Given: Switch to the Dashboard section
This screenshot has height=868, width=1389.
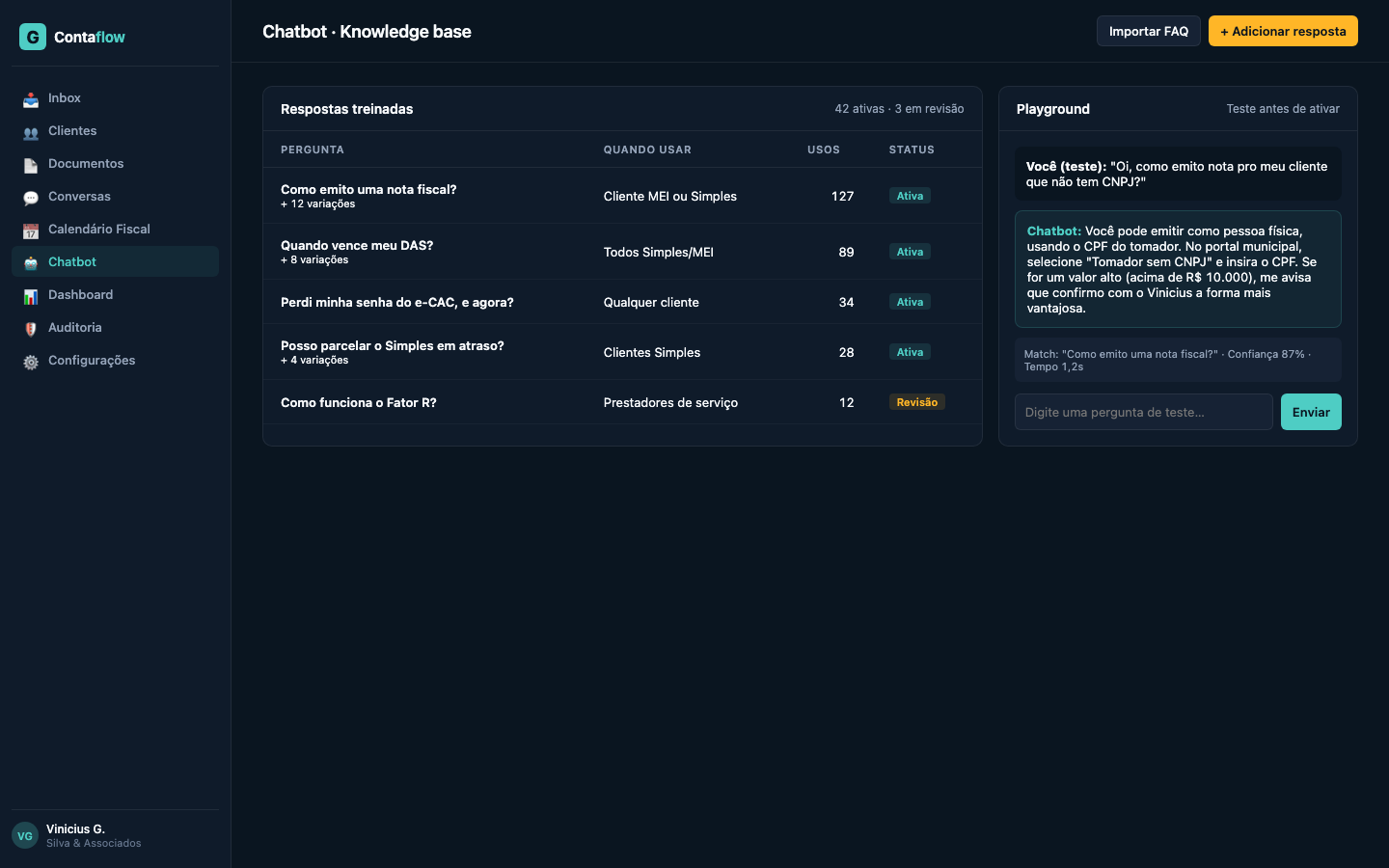Looking at the screenshot, I should [81, 294].
